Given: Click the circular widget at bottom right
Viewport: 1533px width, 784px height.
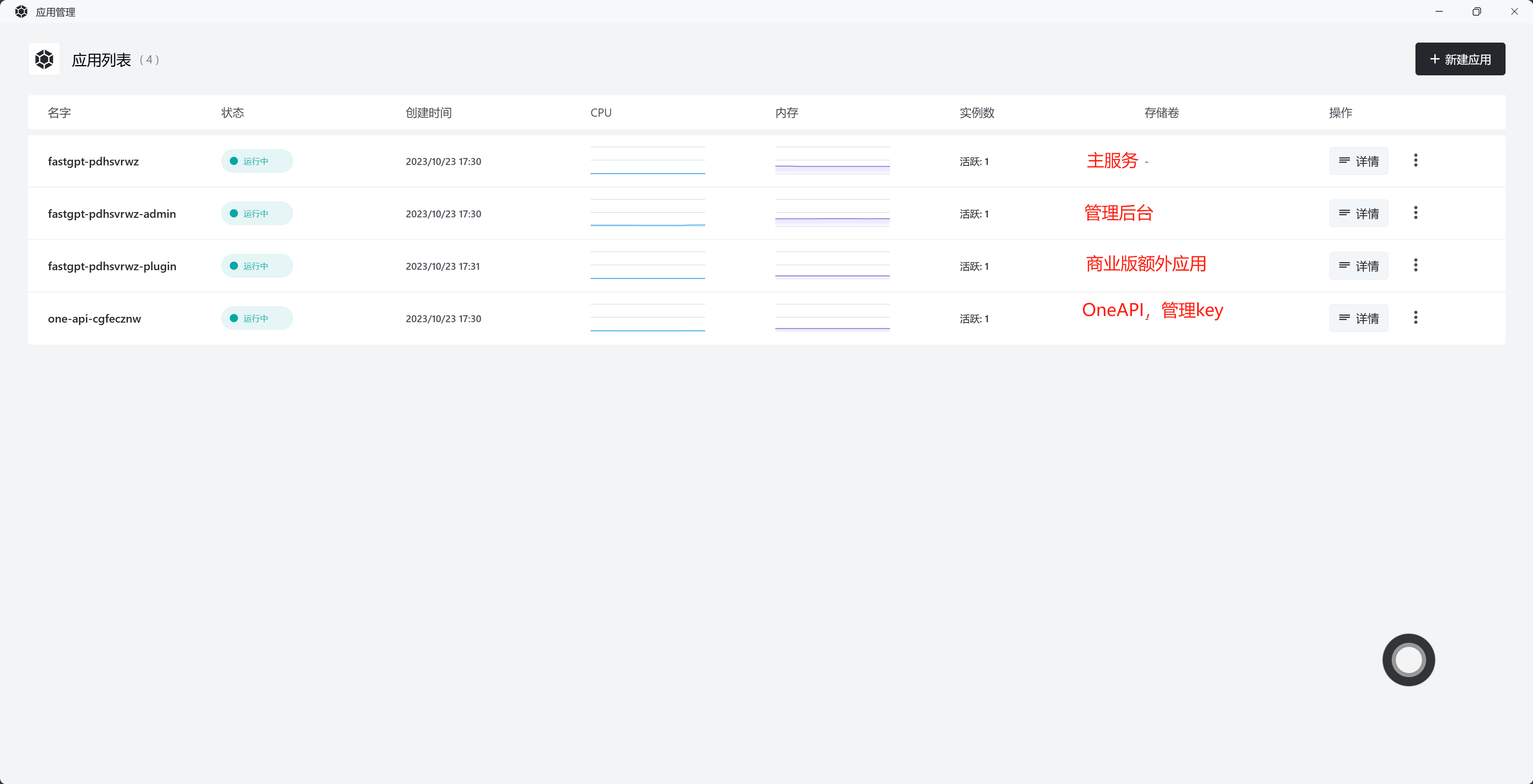Looking at the screenshot, I should [1408, 660].
